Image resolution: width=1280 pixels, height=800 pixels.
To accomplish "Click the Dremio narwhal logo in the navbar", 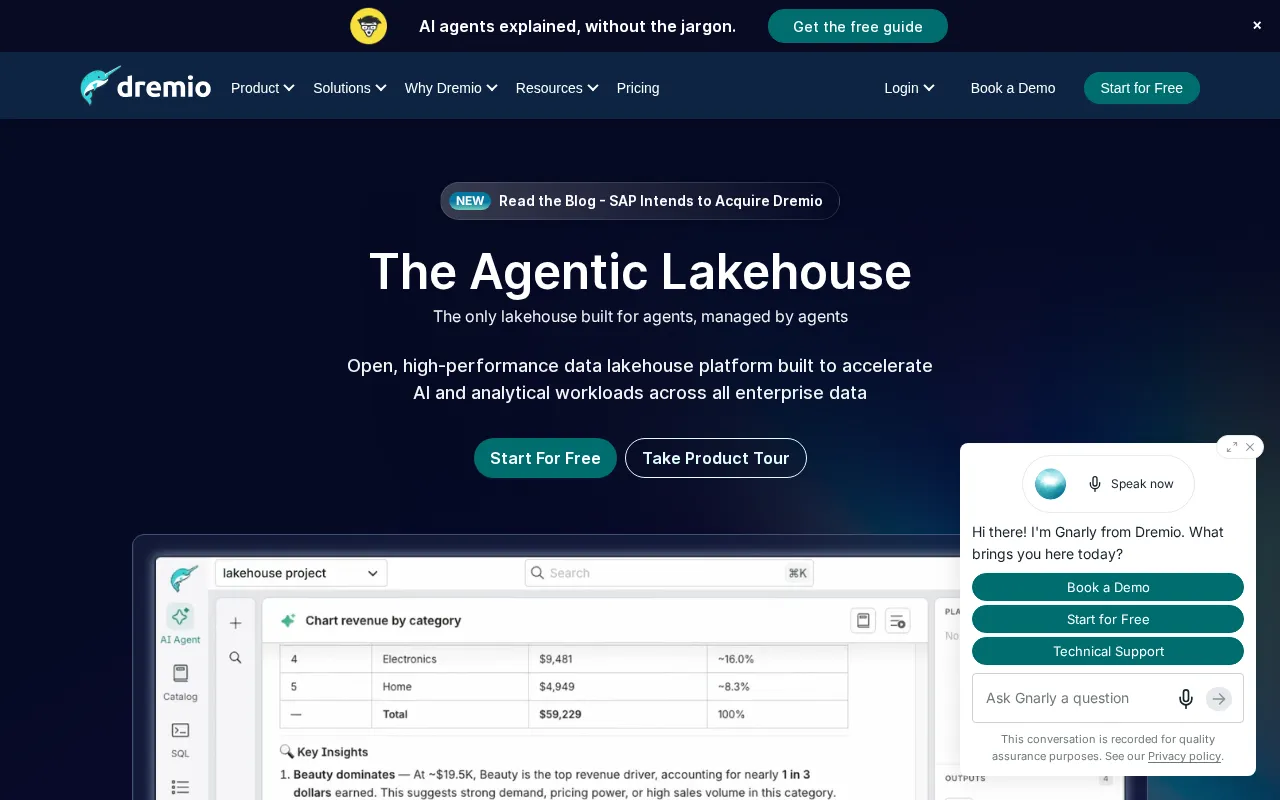I will [145, 87].
